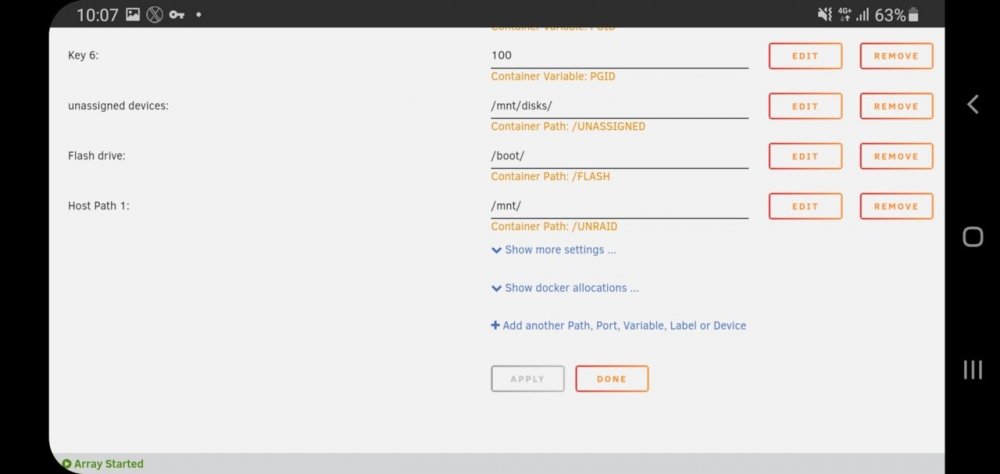Edit the Key 6 variable
1000x474 pixels.
coord(805,56)
